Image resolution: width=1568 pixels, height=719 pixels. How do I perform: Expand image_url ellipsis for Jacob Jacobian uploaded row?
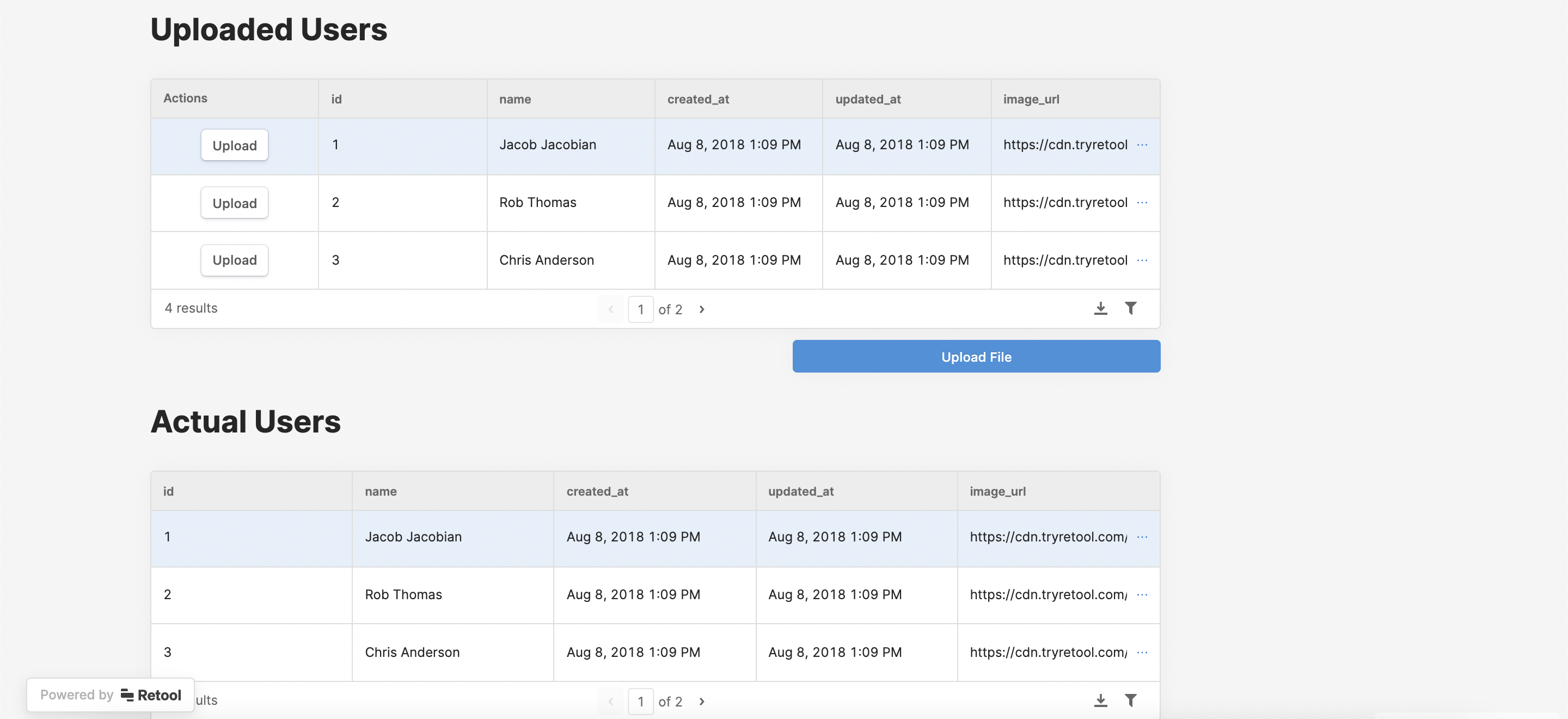click(x=1142, y=145)
